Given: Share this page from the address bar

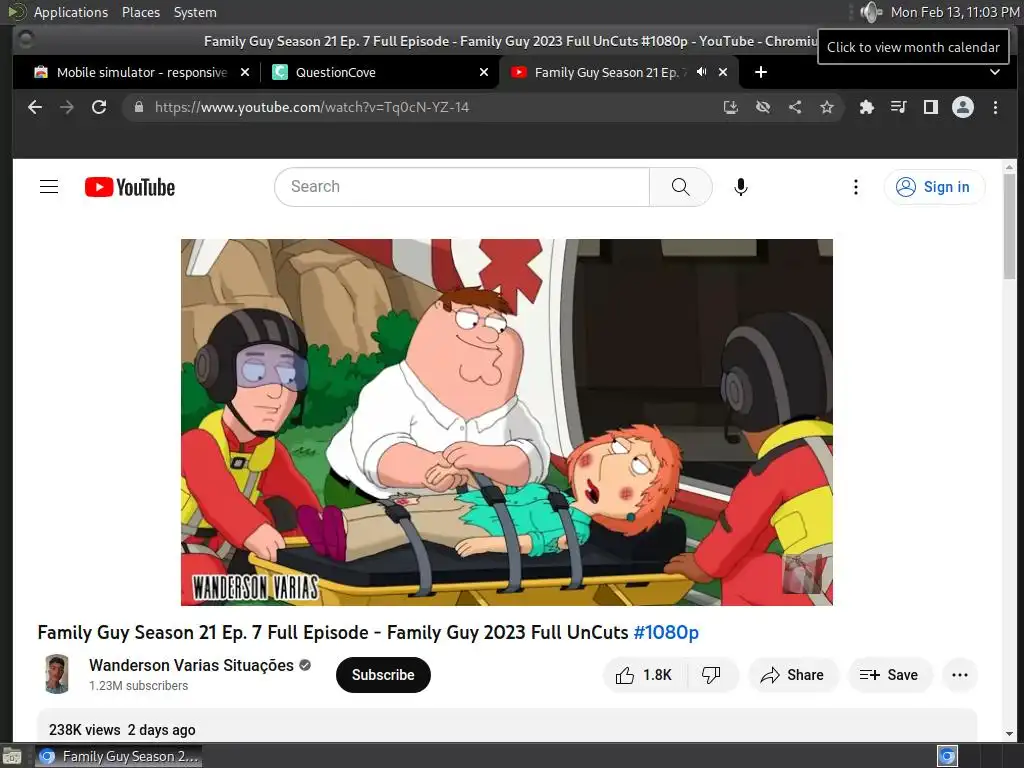Looking at the screenshot, I should 795,107.
